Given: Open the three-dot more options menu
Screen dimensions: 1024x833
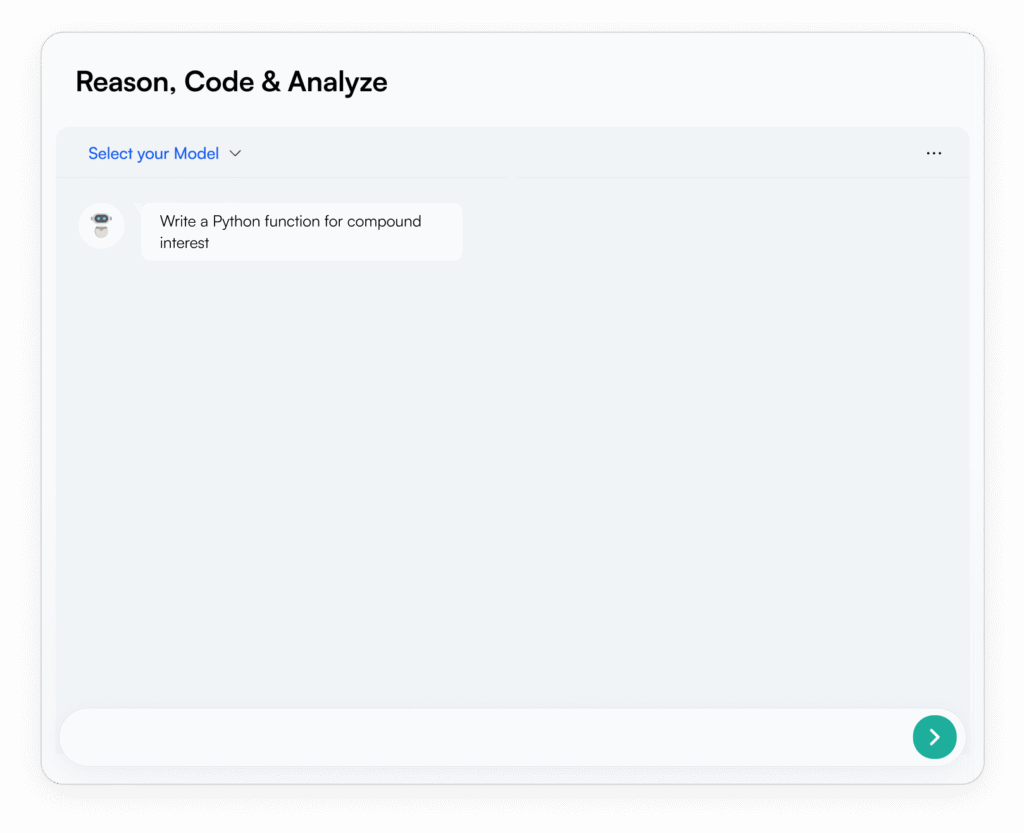Looking at the screenshot, I should coord(934,153).
